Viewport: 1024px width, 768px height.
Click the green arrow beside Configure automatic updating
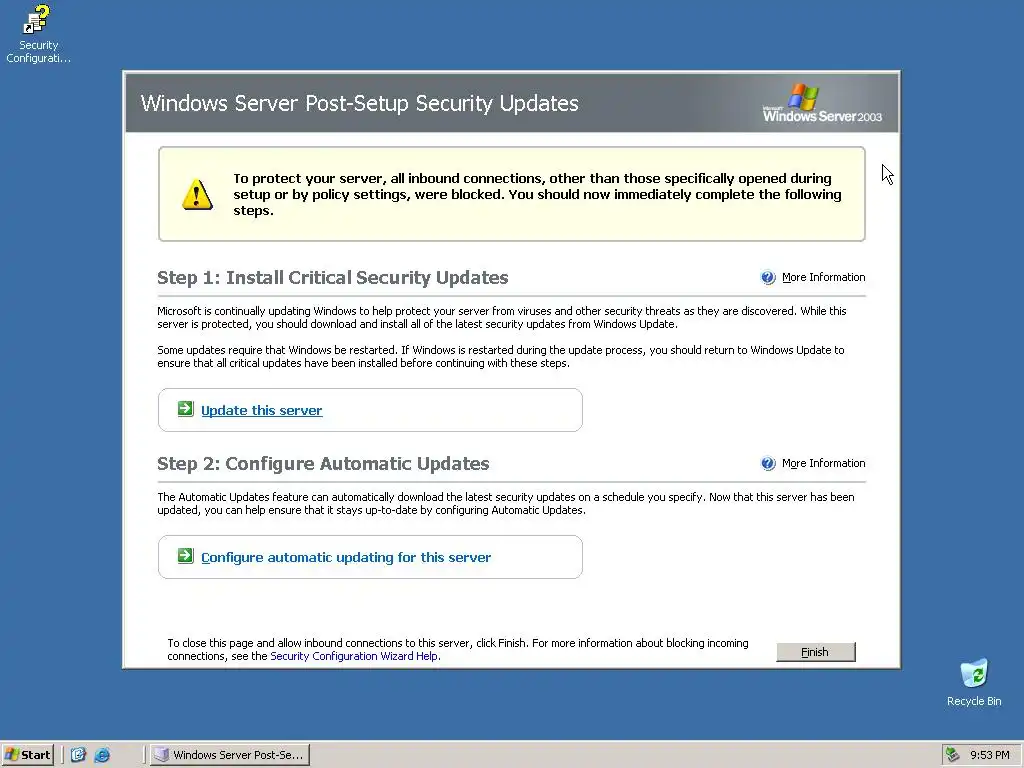185,556
